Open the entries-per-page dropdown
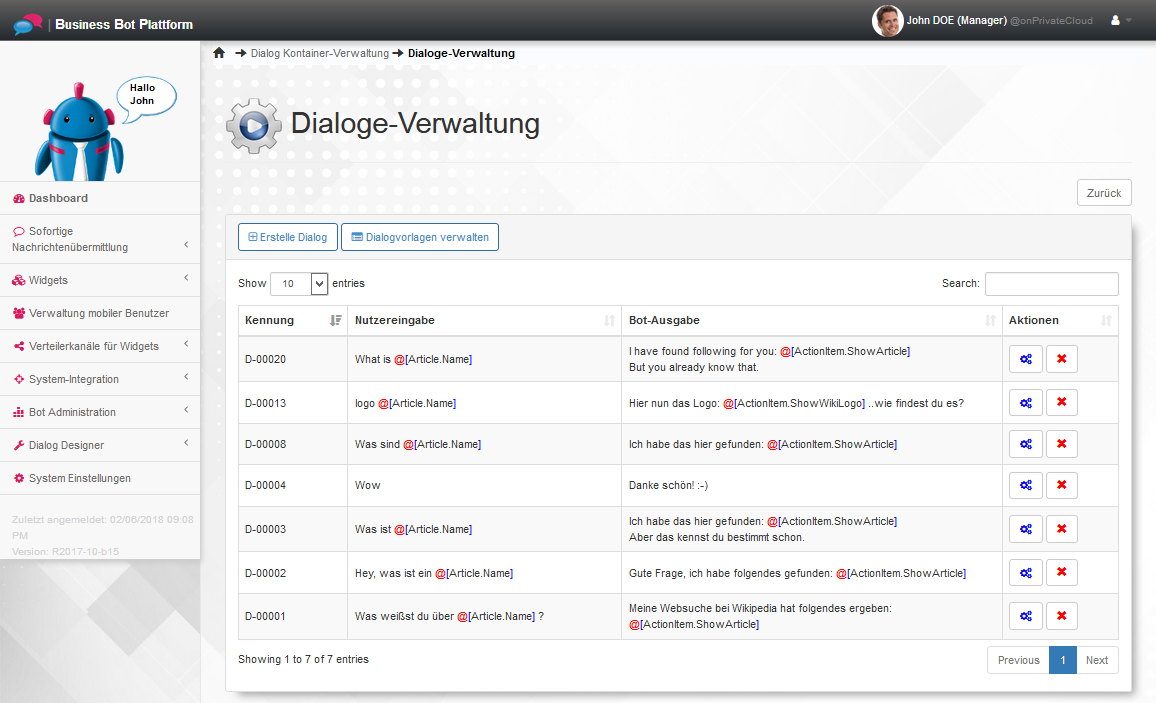The width and height of the screenshot is (1156, 703). 299,283
